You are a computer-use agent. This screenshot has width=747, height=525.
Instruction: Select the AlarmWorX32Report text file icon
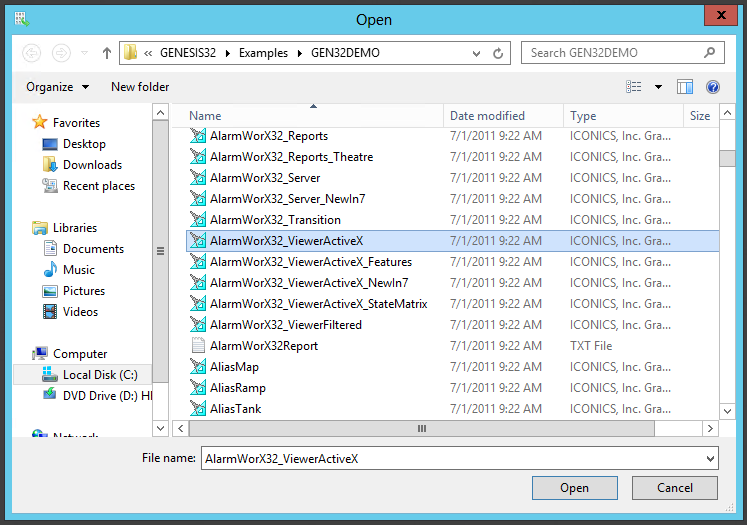pyautogui.click(x=198, y=346)
